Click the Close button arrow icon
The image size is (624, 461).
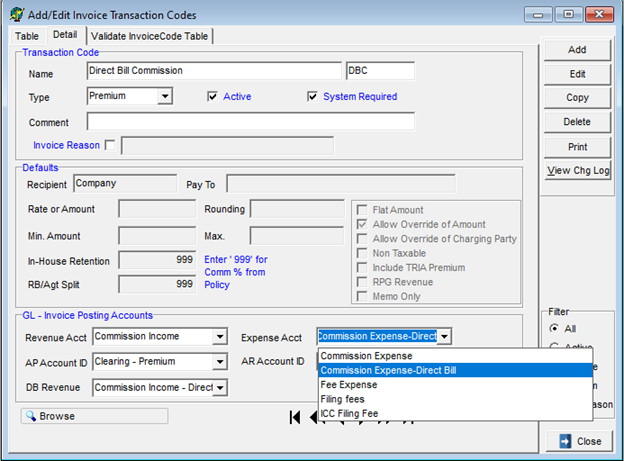(x=565, y=441)
